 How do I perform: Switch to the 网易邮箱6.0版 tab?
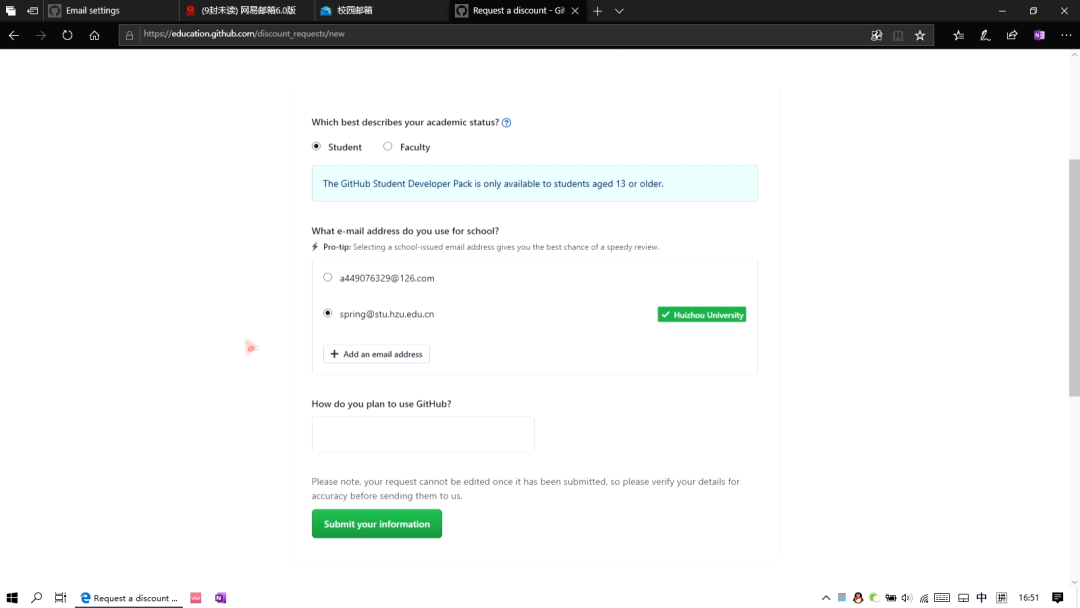246,10
